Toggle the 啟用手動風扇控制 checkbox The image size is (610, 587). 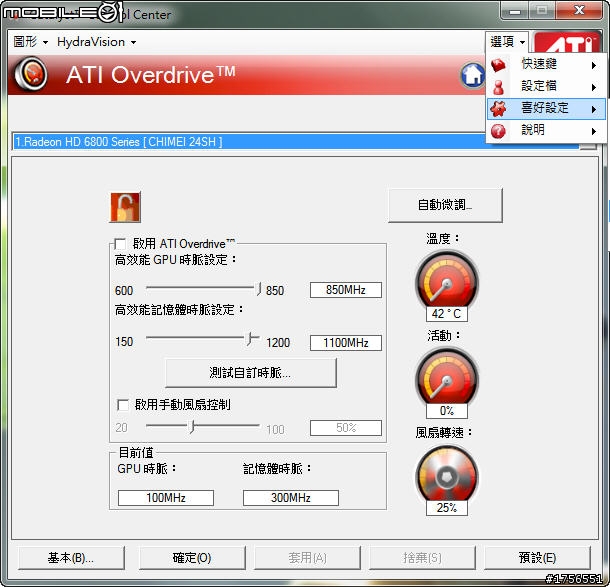[123, 405]
